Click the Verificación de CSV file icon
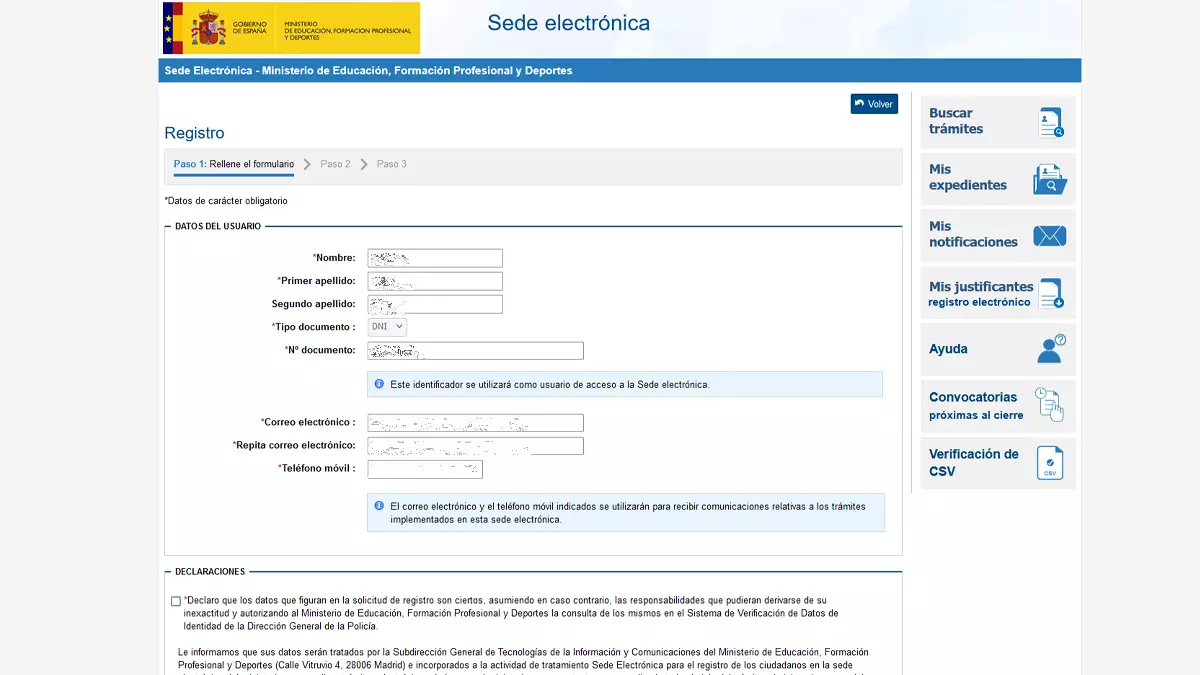The width and height of the screenshot is (1200, 675). 1050,463
